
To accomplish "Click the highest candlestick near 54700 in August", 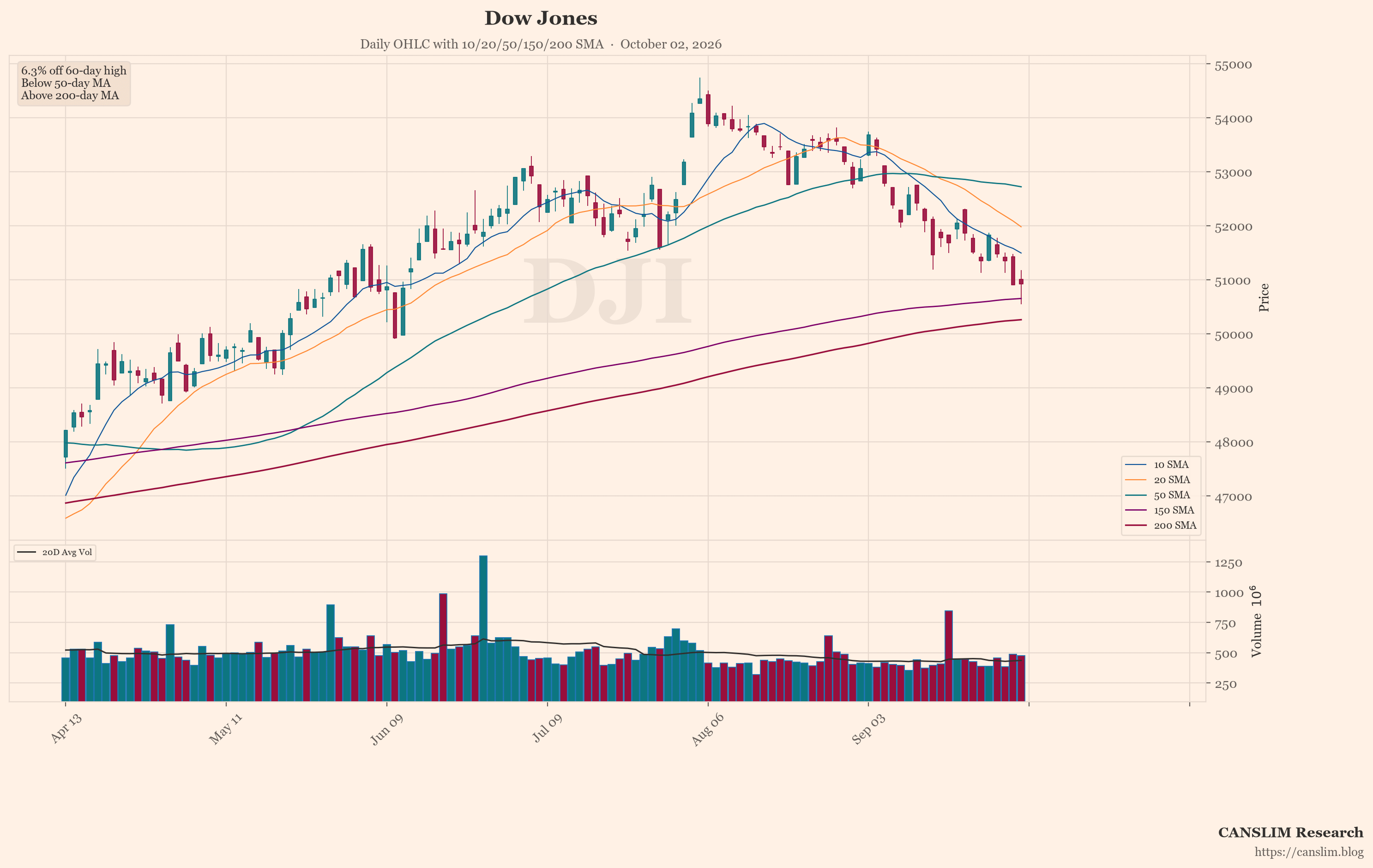I will [x=699, y=90].
